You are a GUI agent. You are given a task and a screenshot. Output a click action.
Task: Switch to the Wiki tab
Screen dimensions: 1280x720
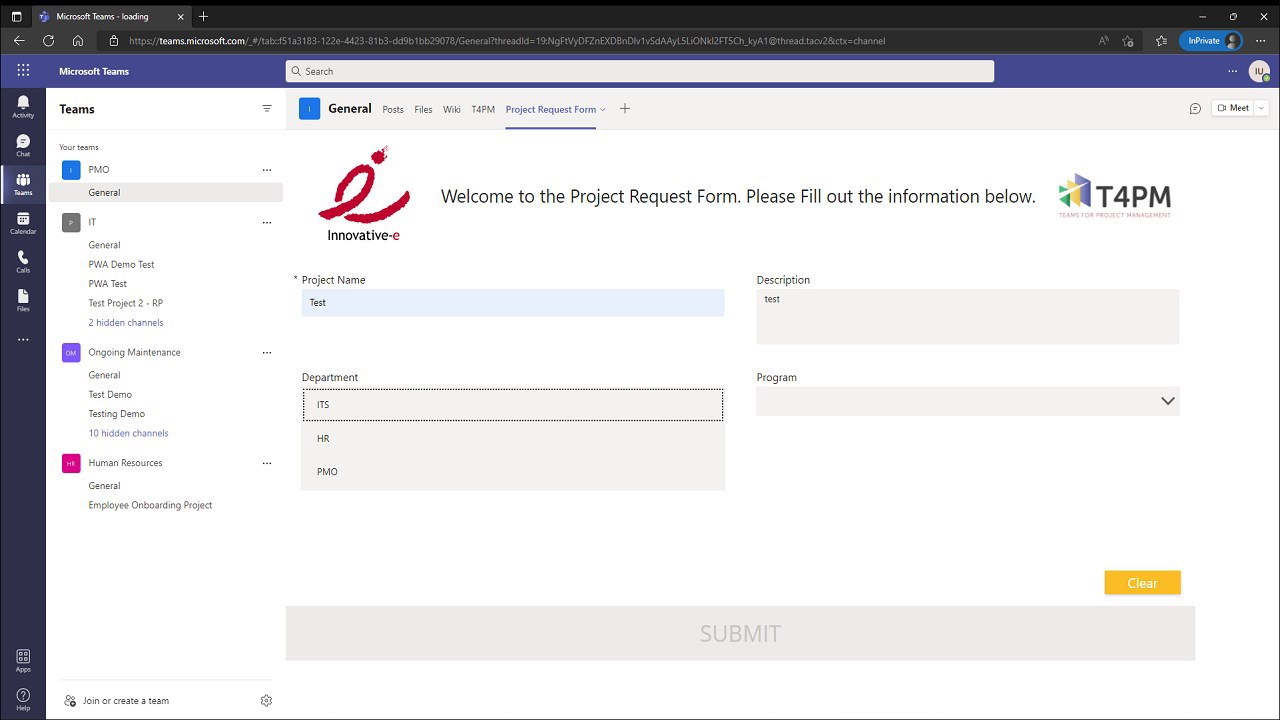pyautogui.click(x=452, y=110)
